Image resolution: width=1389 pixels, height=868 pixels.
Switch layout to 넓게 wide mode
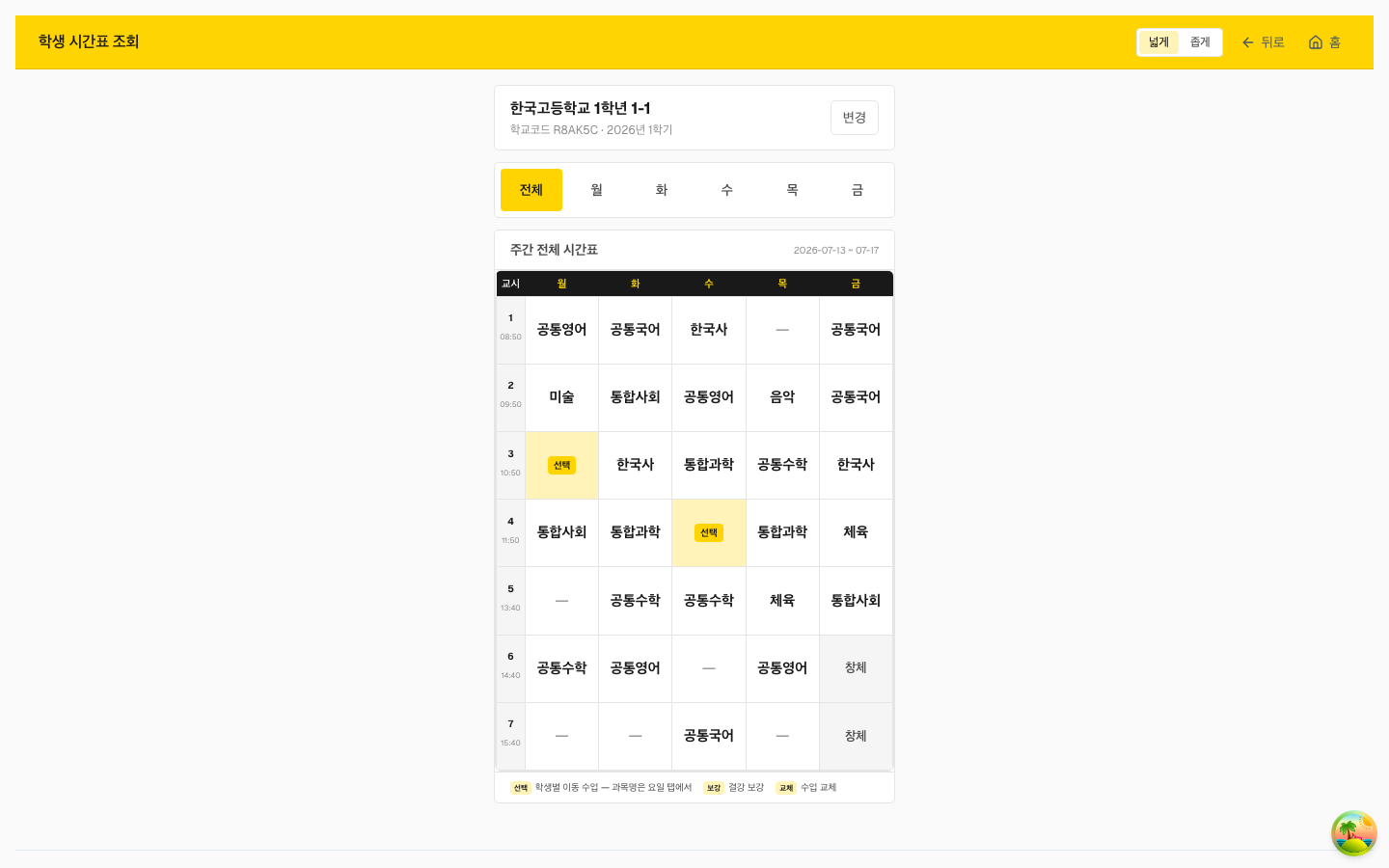click(1158, 42)
